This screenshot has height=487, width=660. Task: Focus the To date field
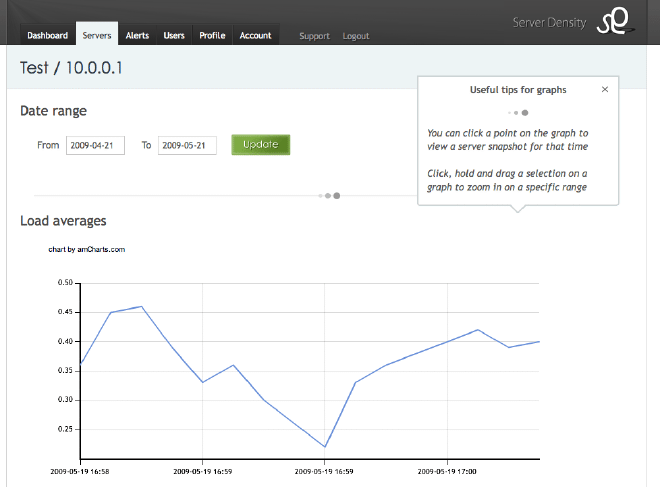point(187,145)
